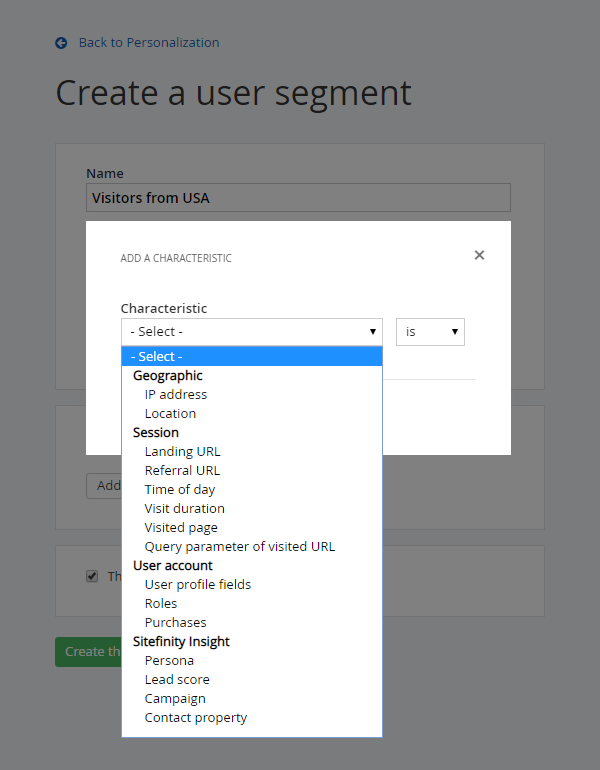Open the Back to Personalization link
This screenshot has height=770, width=600.
click(x=148, y=43)
